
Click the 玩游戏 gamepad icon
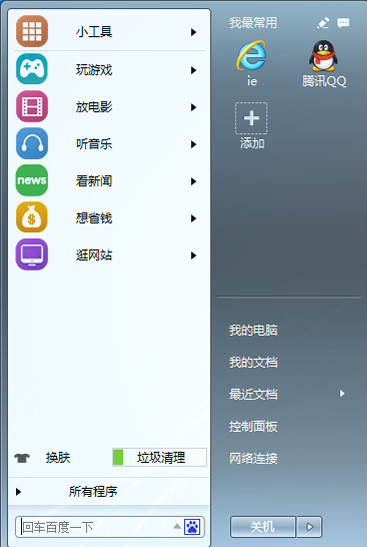(x=32, y=69)
